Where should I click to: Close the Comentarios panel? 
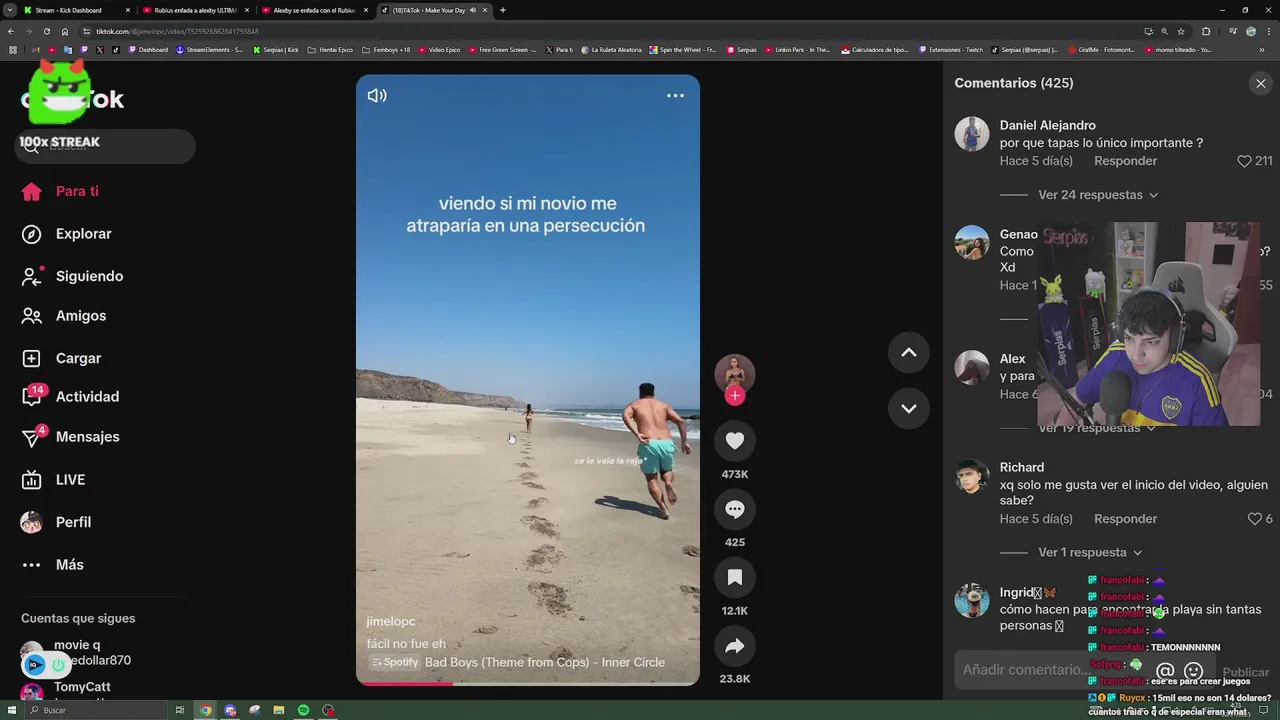click(x=1261, y=84)
